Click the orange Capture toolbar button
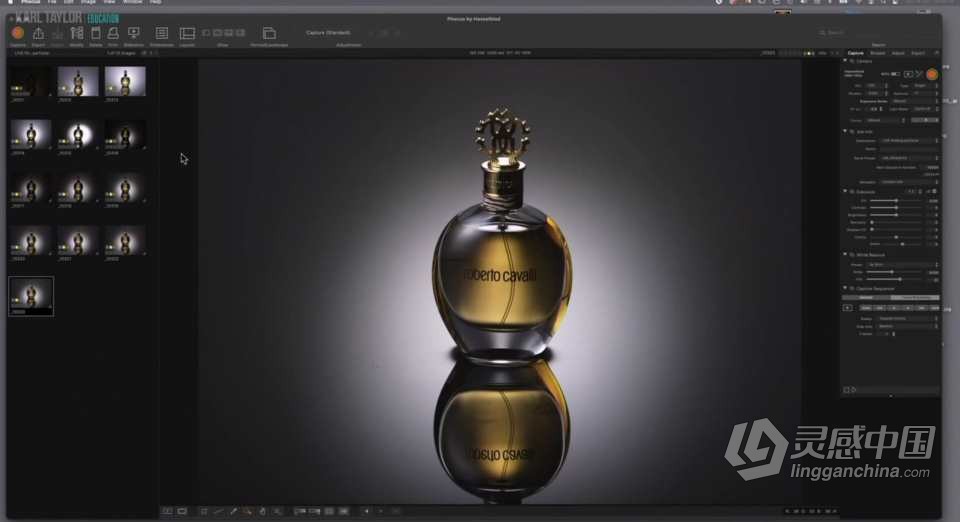960x522 pixels. (x=18, y=33)
